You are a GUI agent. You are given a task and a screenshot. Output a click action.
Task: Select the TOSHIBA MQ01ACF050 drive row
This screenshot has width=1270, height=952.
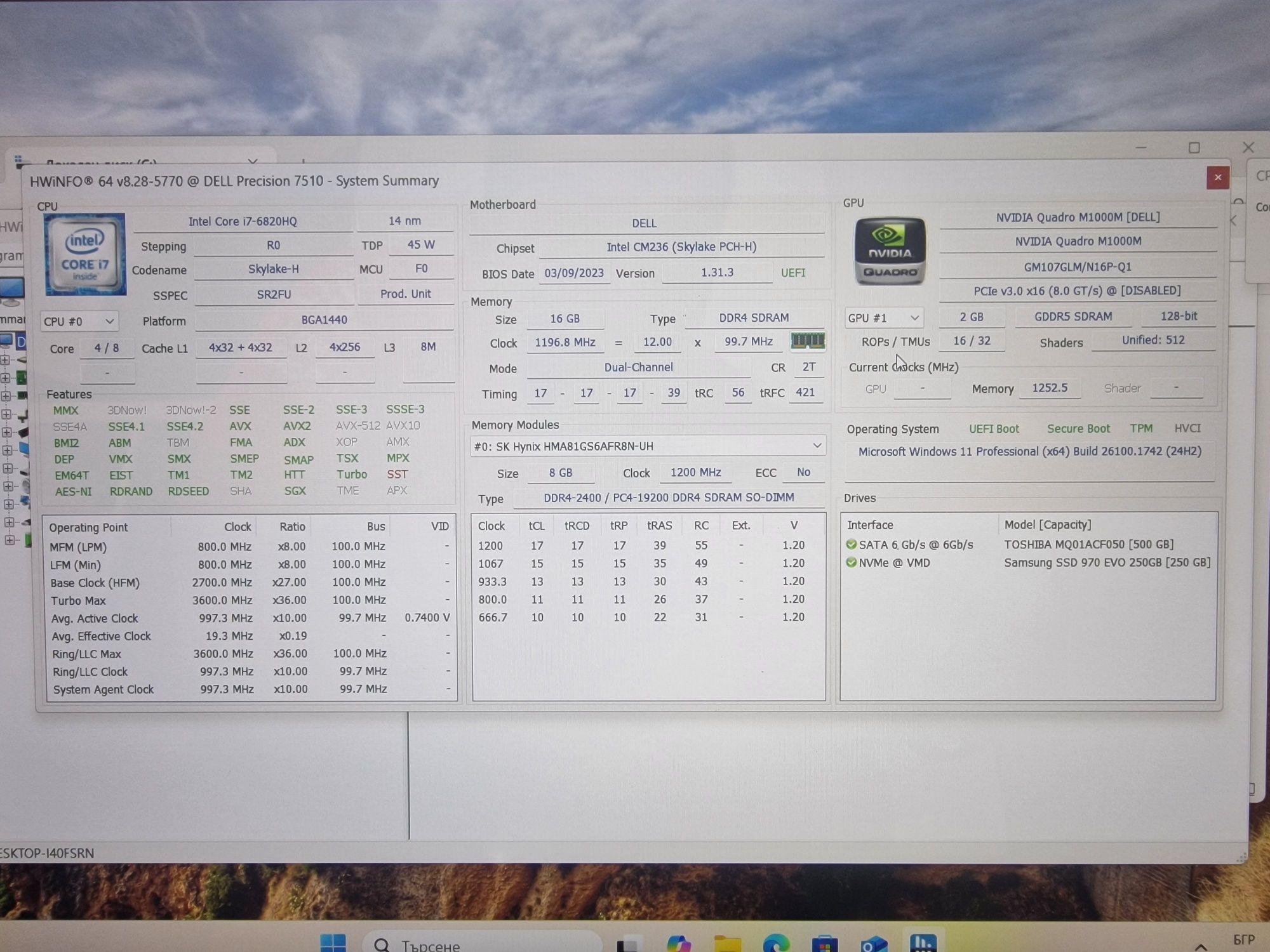tap(1029, 545)
